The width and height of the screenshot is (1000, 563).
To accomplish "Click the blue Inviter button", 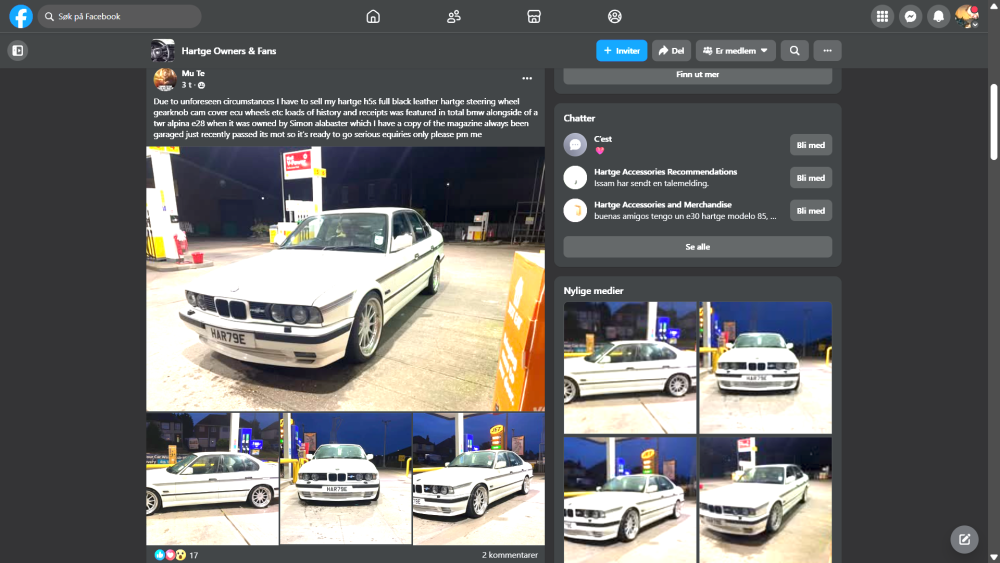I will [621, 50].
